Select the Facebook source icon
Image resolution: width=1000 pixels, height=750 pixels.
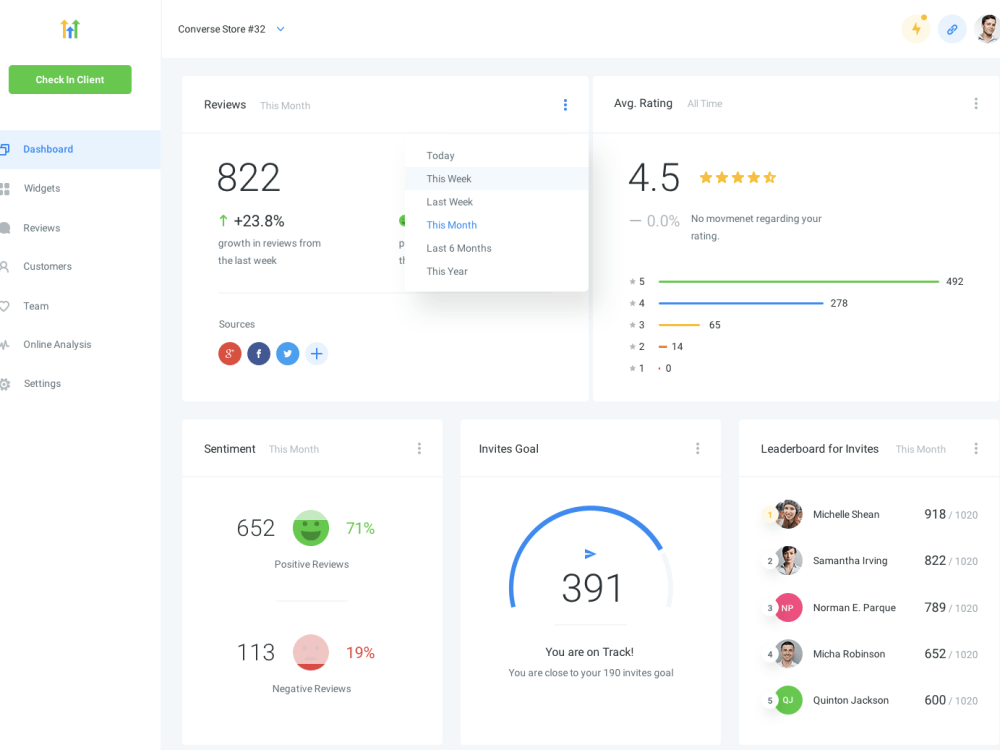pos(258,353)
